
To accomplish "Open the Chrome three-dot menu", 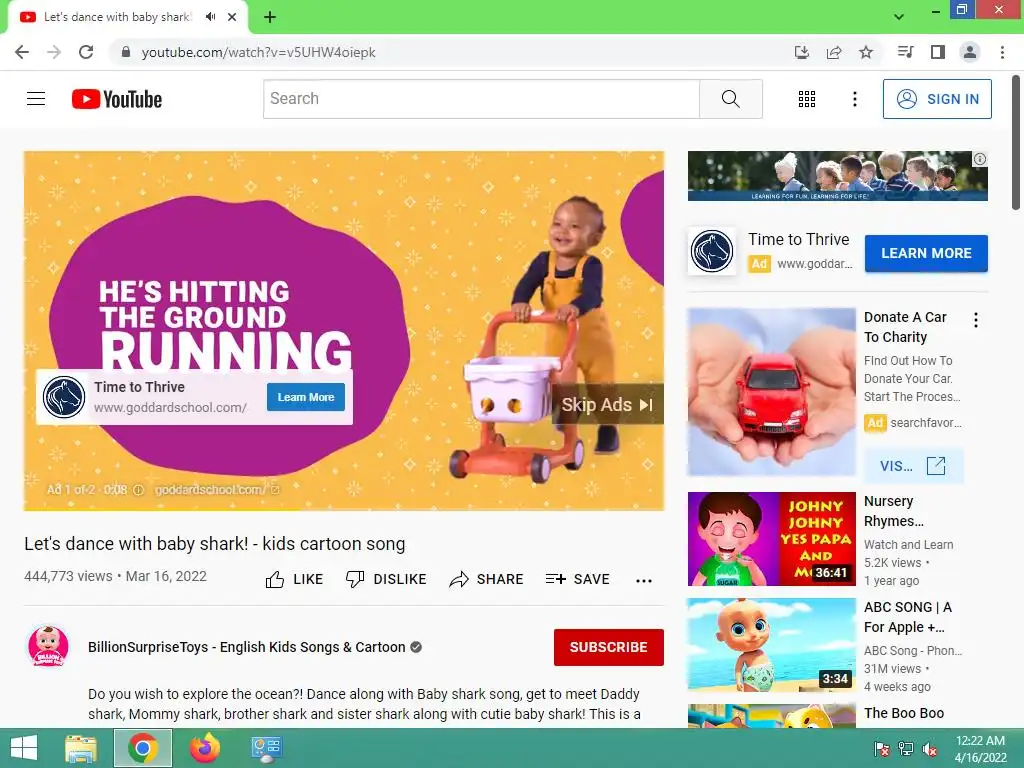I will 1002,52.
